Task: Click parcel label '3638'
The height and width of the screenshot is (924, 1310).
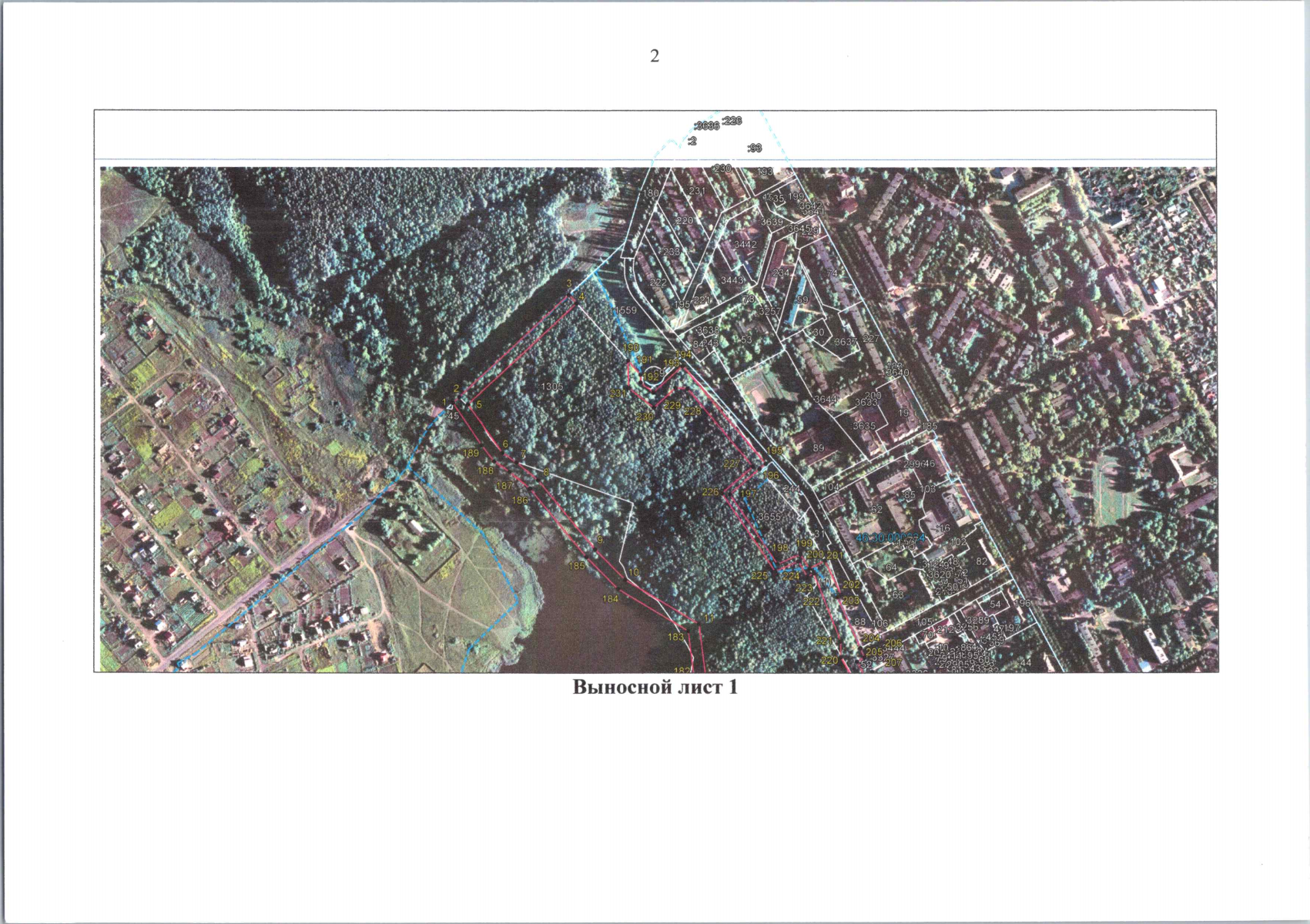Action: 708,331
